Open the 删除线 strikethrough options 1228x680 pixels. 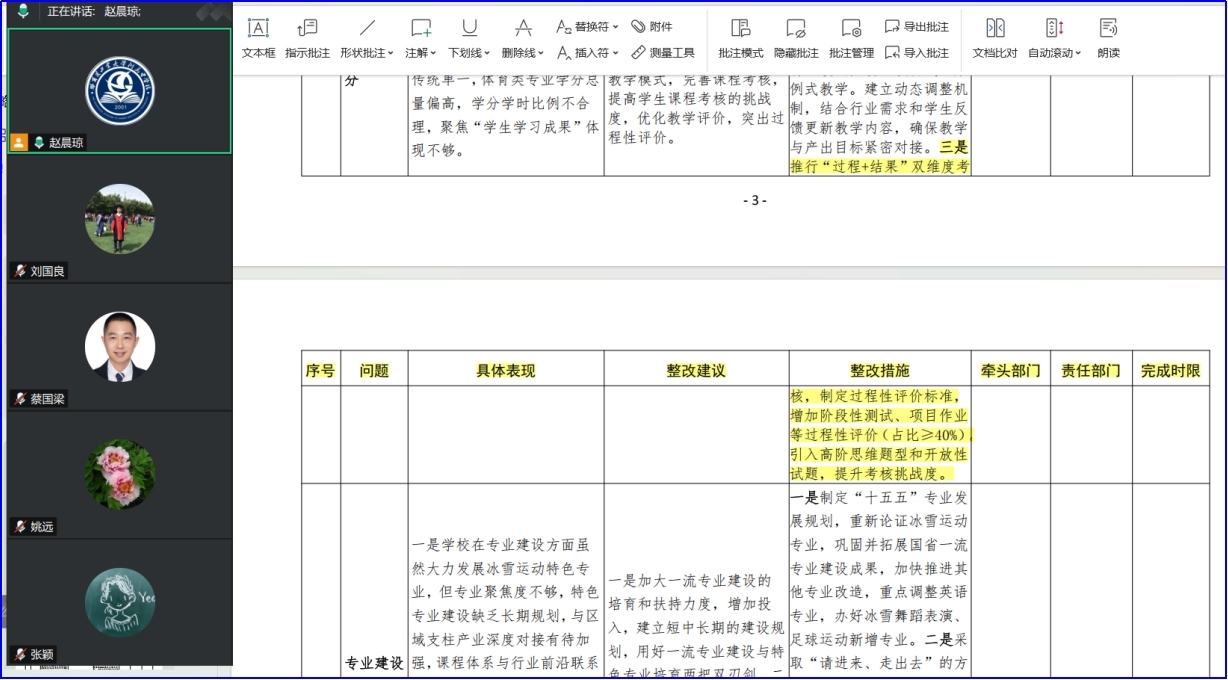pyautogui.click(x=523, y=38)
